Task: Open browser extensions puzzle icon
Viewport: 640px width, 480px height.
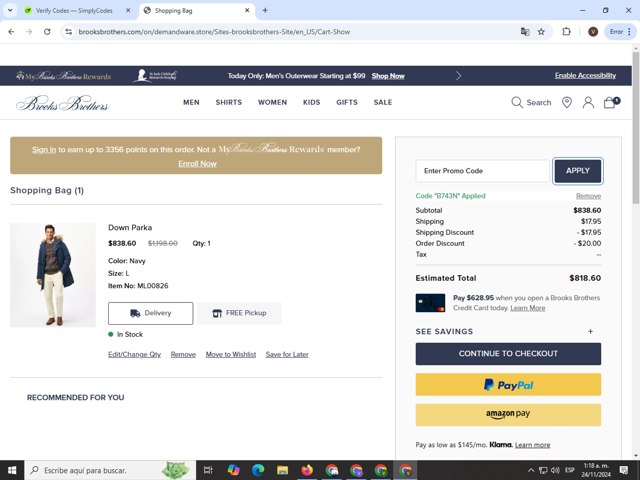Action: pyautogui.click(x=566, y=31)
